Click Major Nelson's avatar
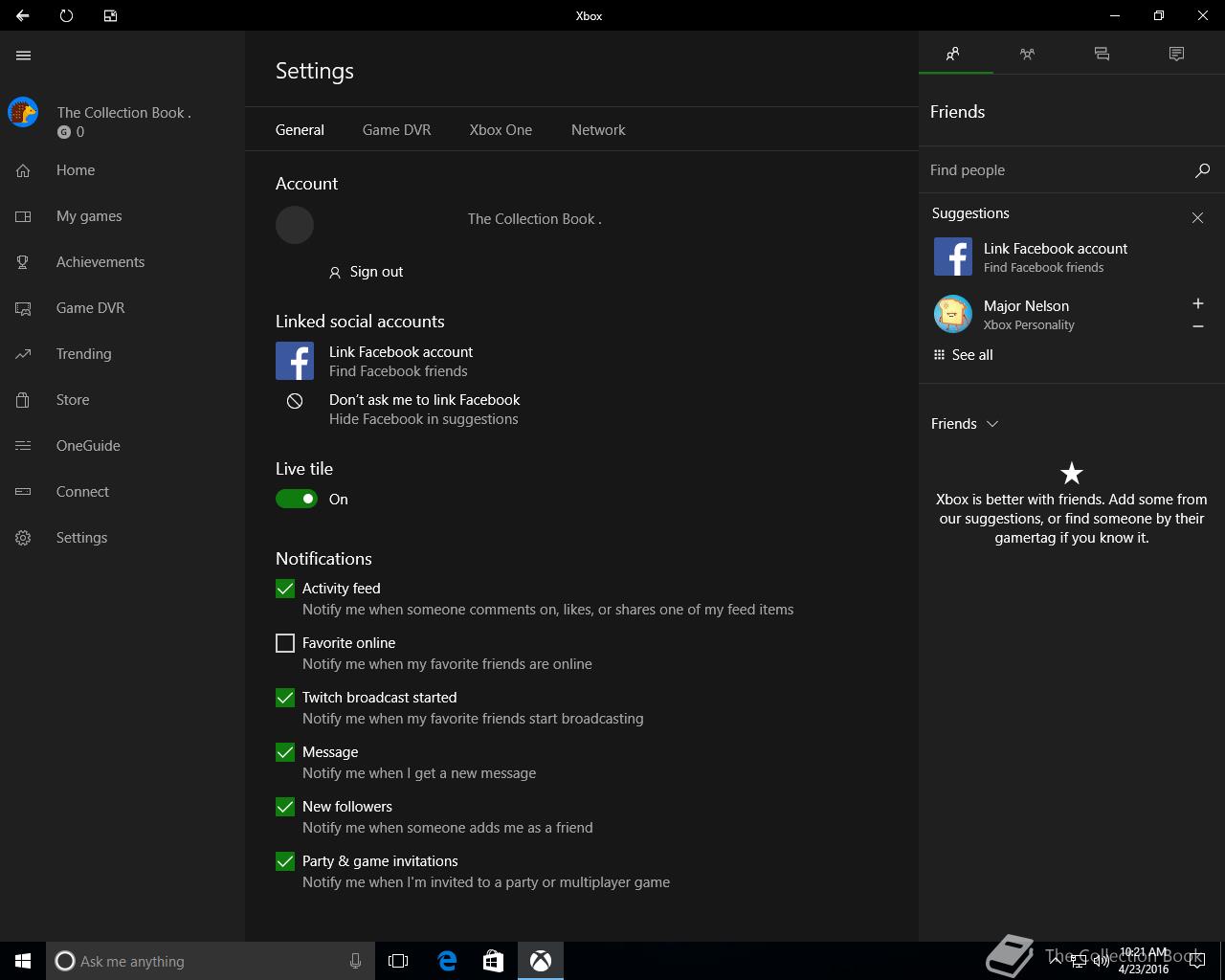Viewport: 1225px width, 980px height. coord(953,314)
